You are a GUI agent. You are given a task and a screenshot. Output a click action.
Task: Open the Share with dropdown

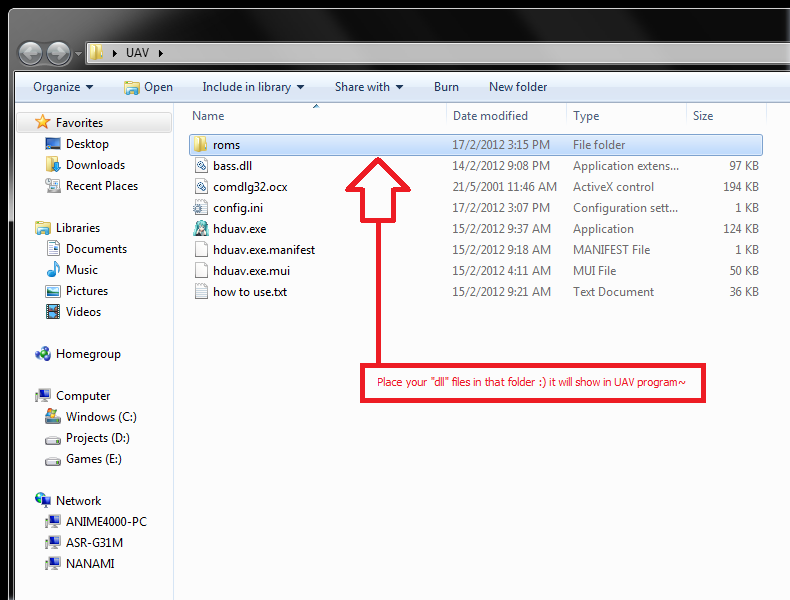click(x=369, y=87)
